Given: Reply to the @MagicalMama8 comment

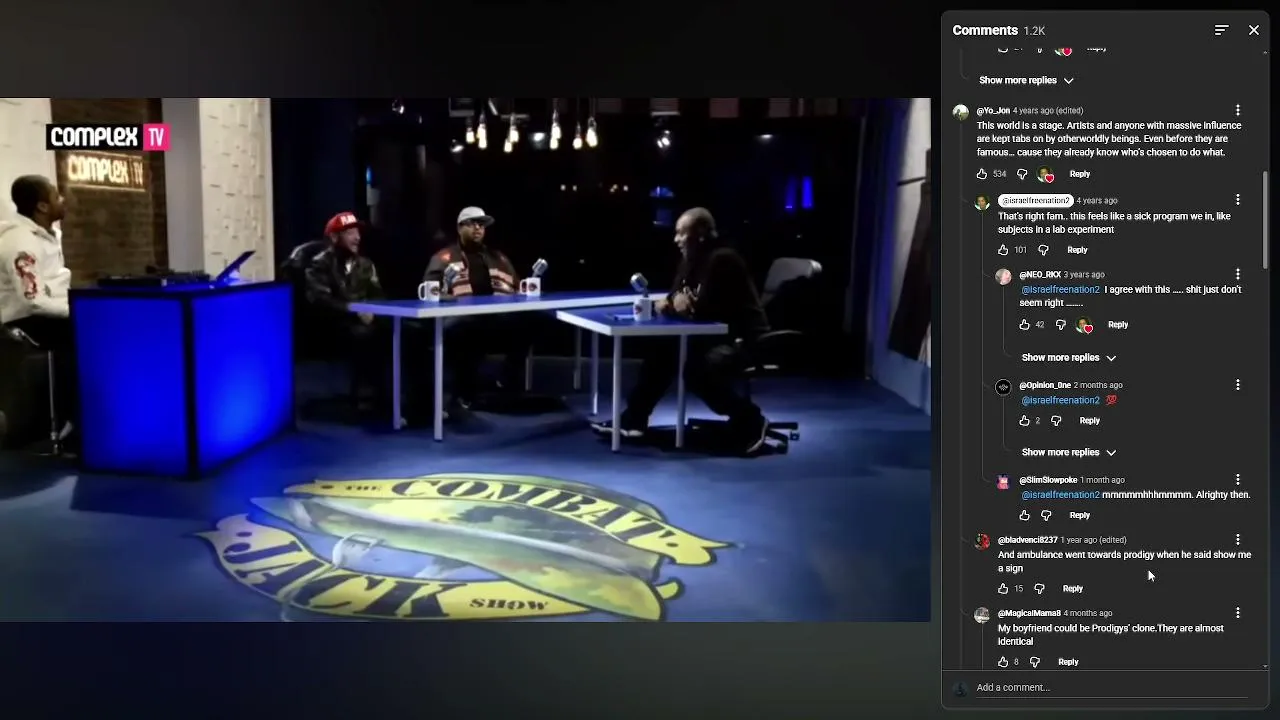Looking at the screenshot, I should (x=1069, y=662).
